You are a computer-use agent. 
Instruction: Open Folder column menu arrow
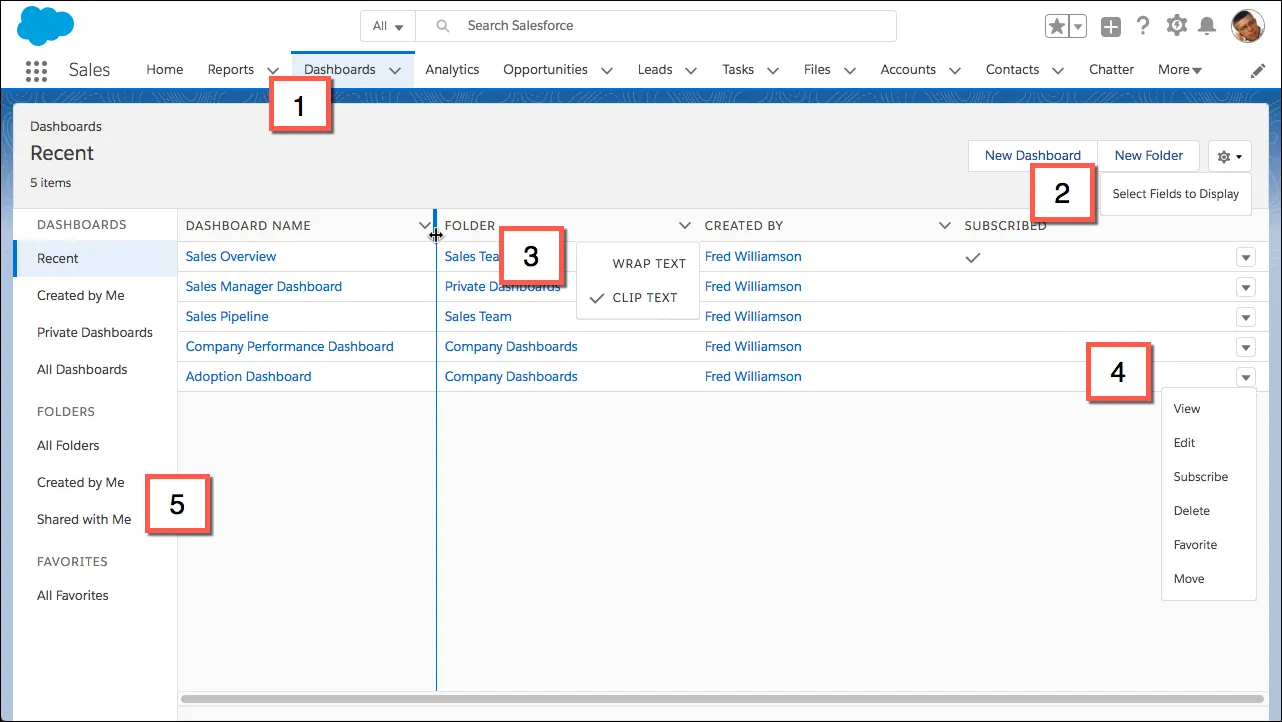pos(684,226)
